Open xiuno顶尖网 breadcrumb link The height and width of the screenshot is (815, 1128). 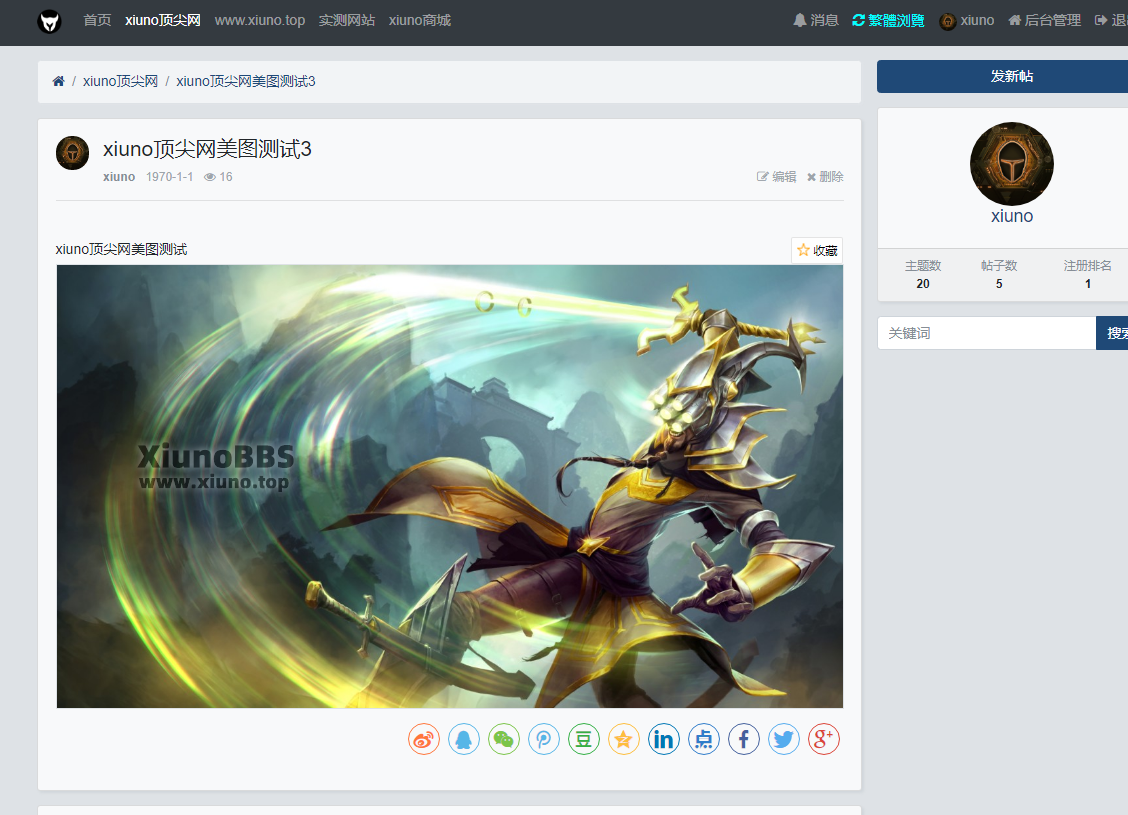(120, 81)
